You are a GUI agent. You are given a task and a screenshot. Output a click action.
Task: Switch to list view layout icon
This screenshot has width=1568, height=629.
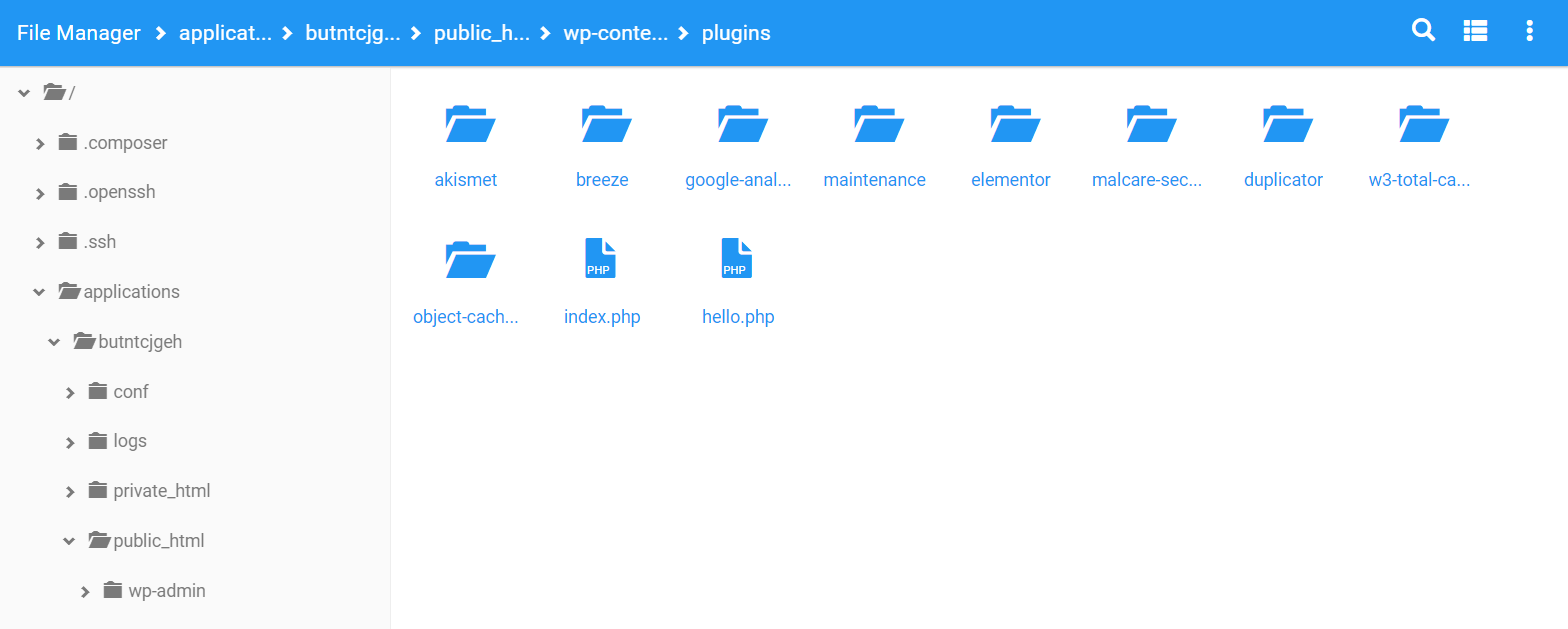pyautogui.click(x=1475, y=31)
